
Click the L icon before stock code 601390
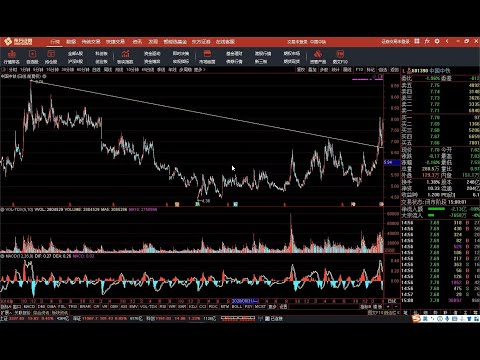404,71
